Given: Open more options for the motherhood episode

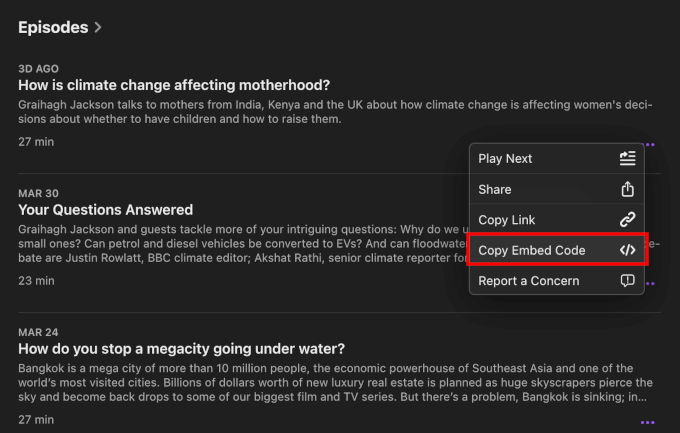Looking at the screenshot, I should (x=650, y=145).
